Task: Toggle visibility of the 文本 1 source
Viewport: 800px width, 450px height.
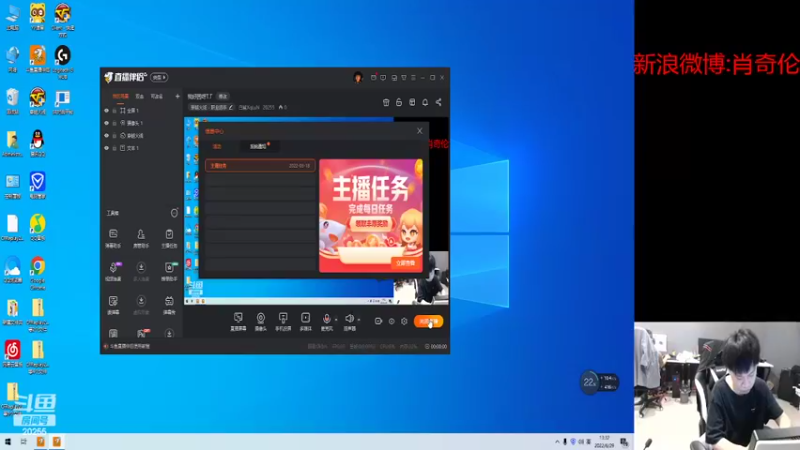Action: tap(107, 148)
